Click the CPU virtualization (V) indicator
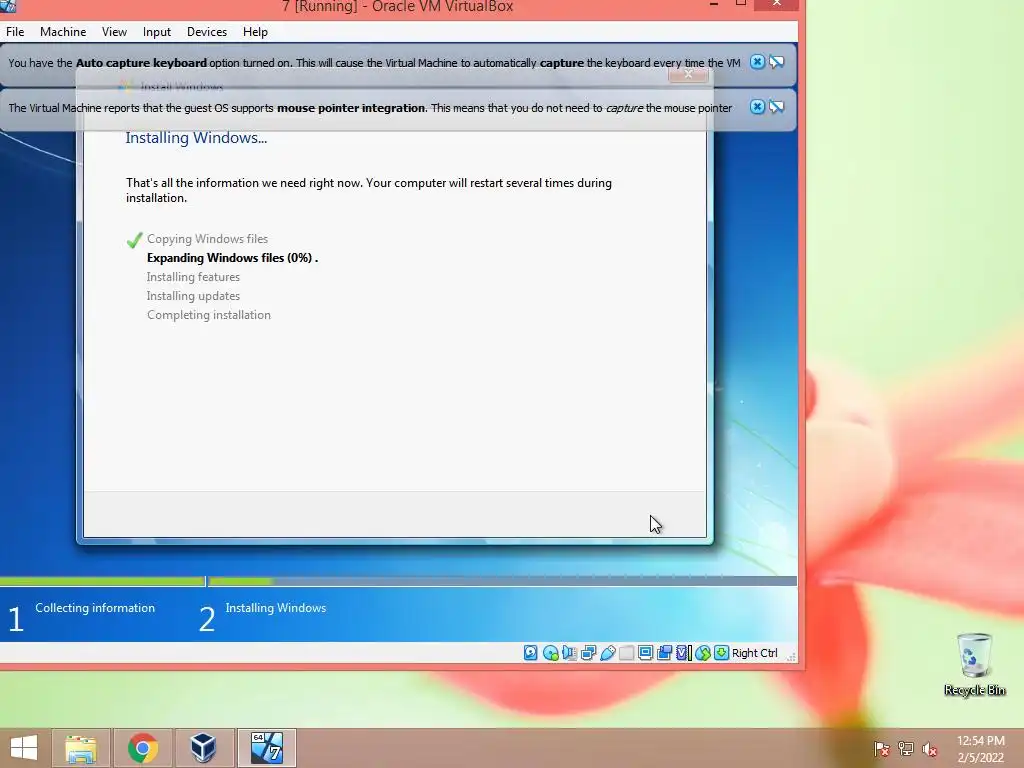 pyautogui.click(x=683, y=652)
